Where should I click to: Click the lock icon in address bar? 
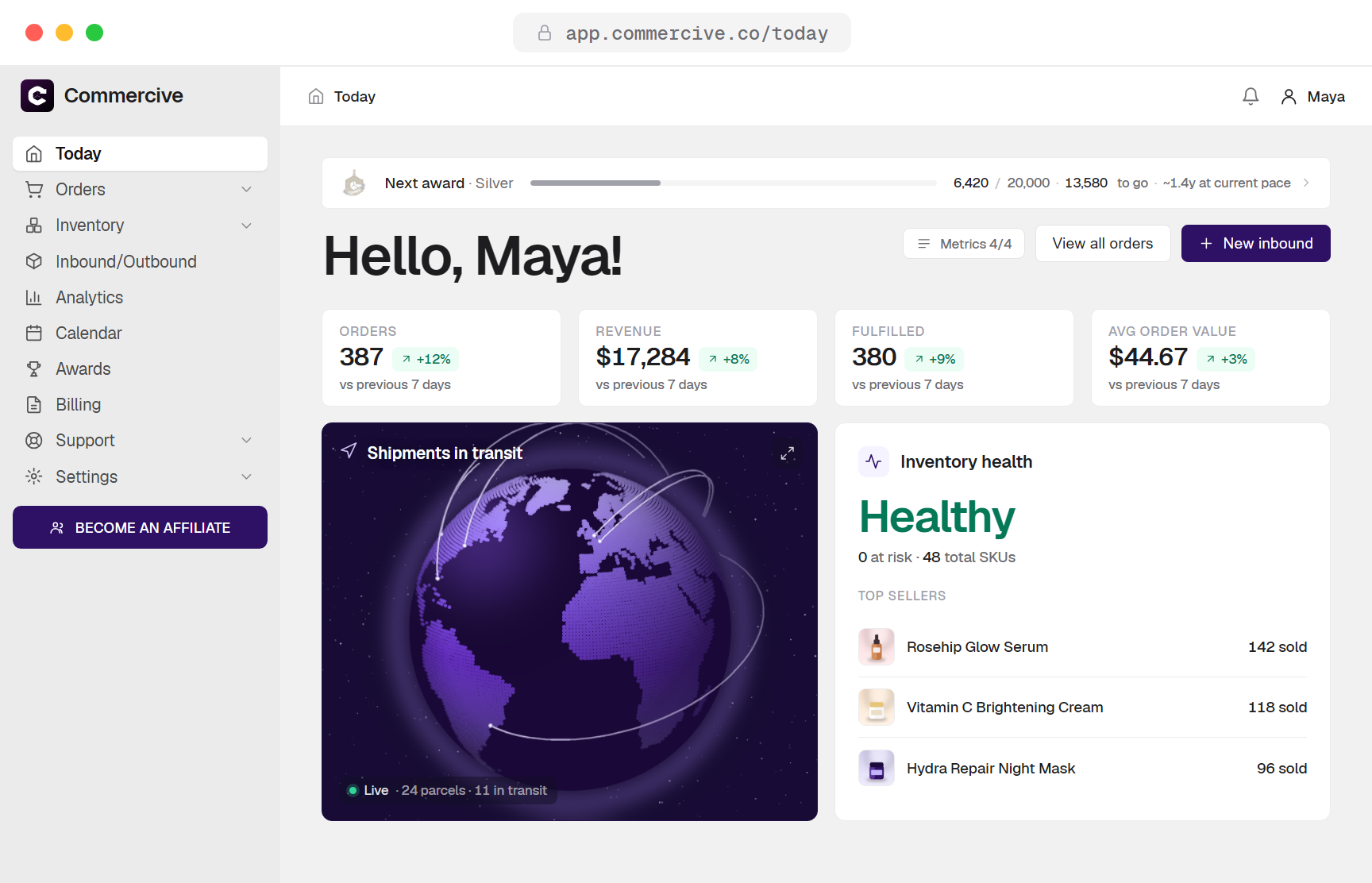[545, 33]
